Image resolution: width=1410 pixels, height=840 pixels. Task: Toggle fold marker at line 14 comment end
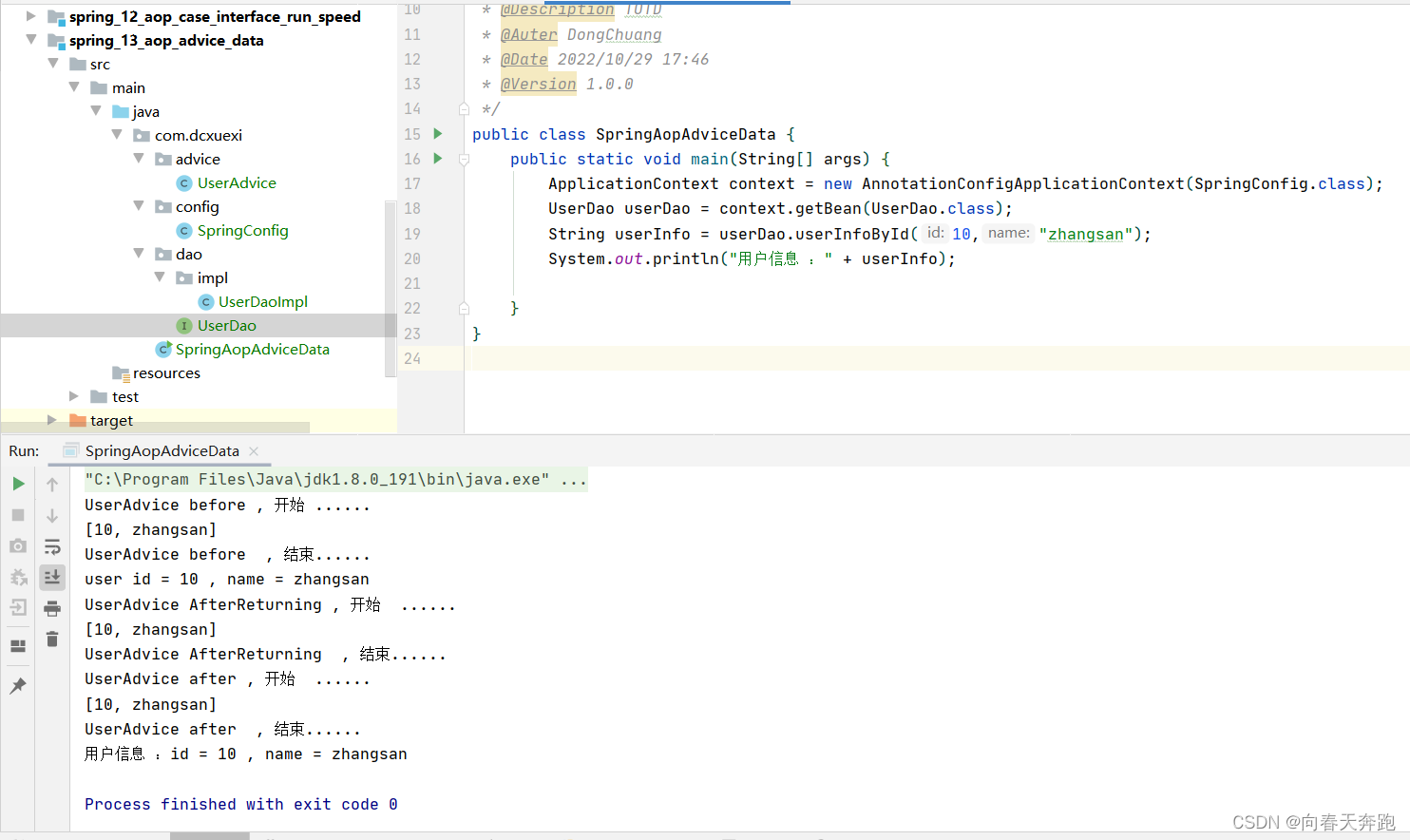tap(464, 109)
